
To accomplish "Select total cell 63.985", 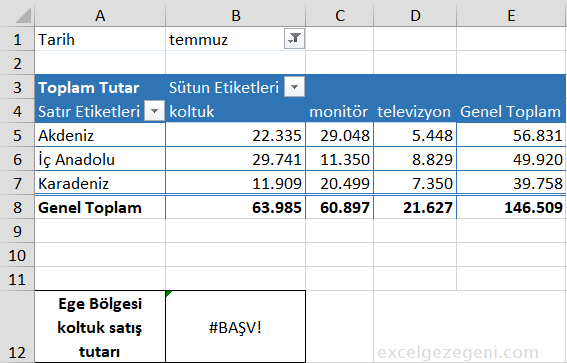I will pyautogui.click(x=235, y=207).
